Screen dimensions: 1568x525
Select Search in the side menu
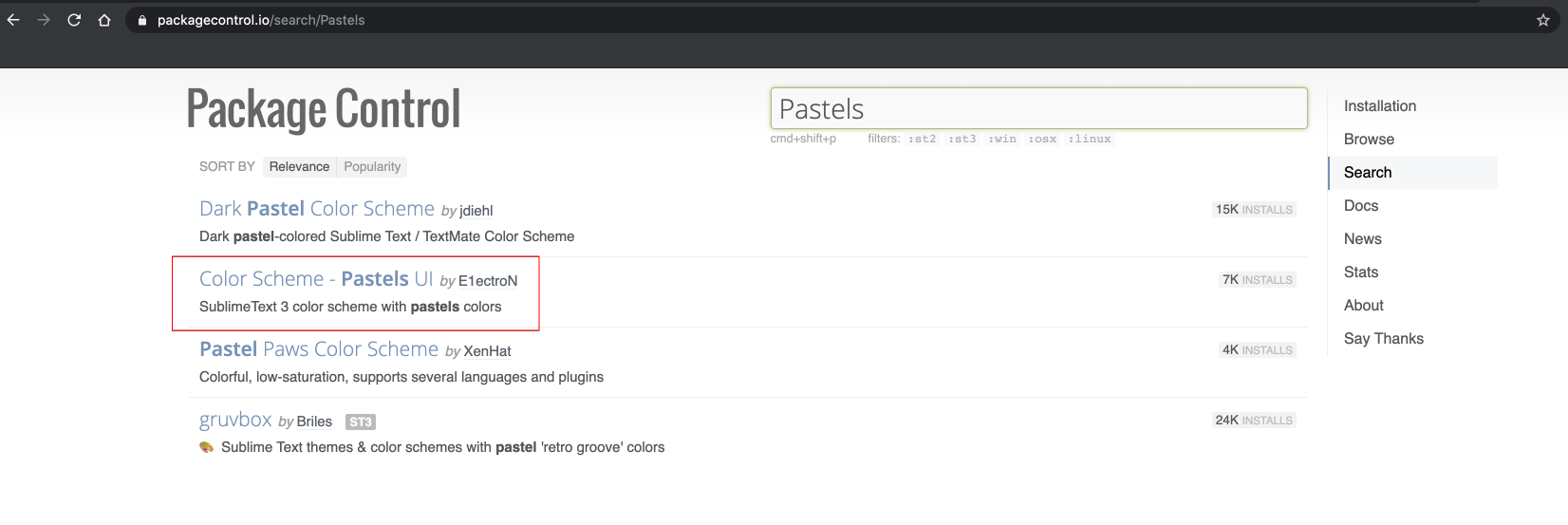coord(1368,173)
